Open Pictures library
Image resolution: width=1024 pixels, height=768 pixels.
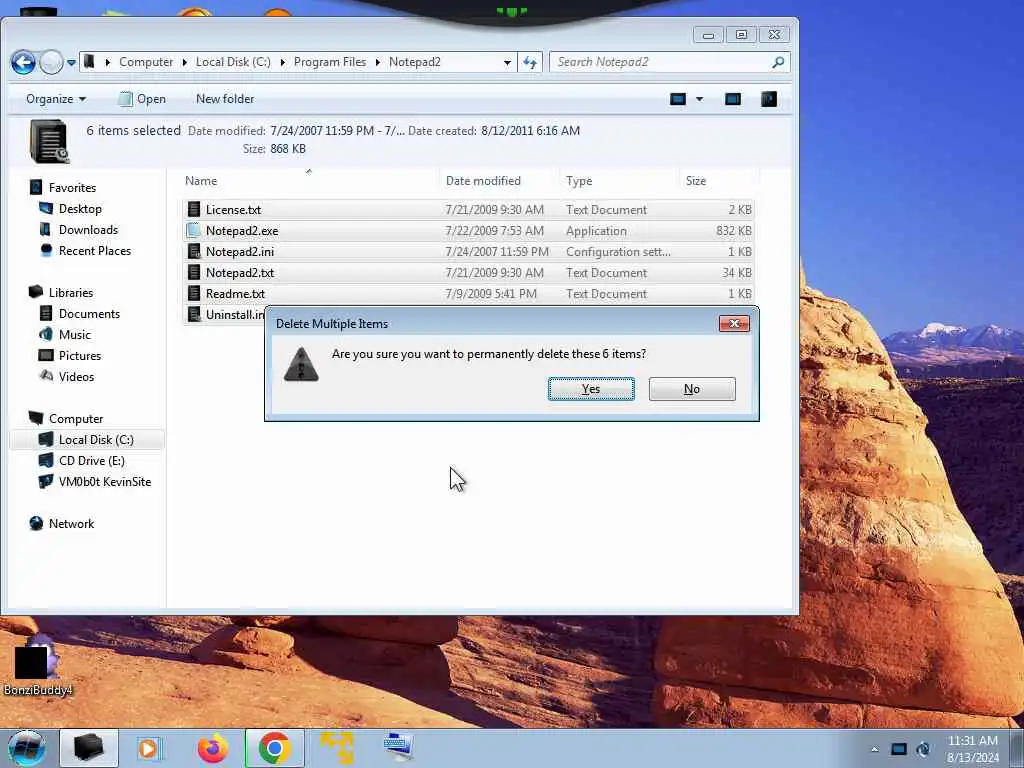tap(80, 356)
